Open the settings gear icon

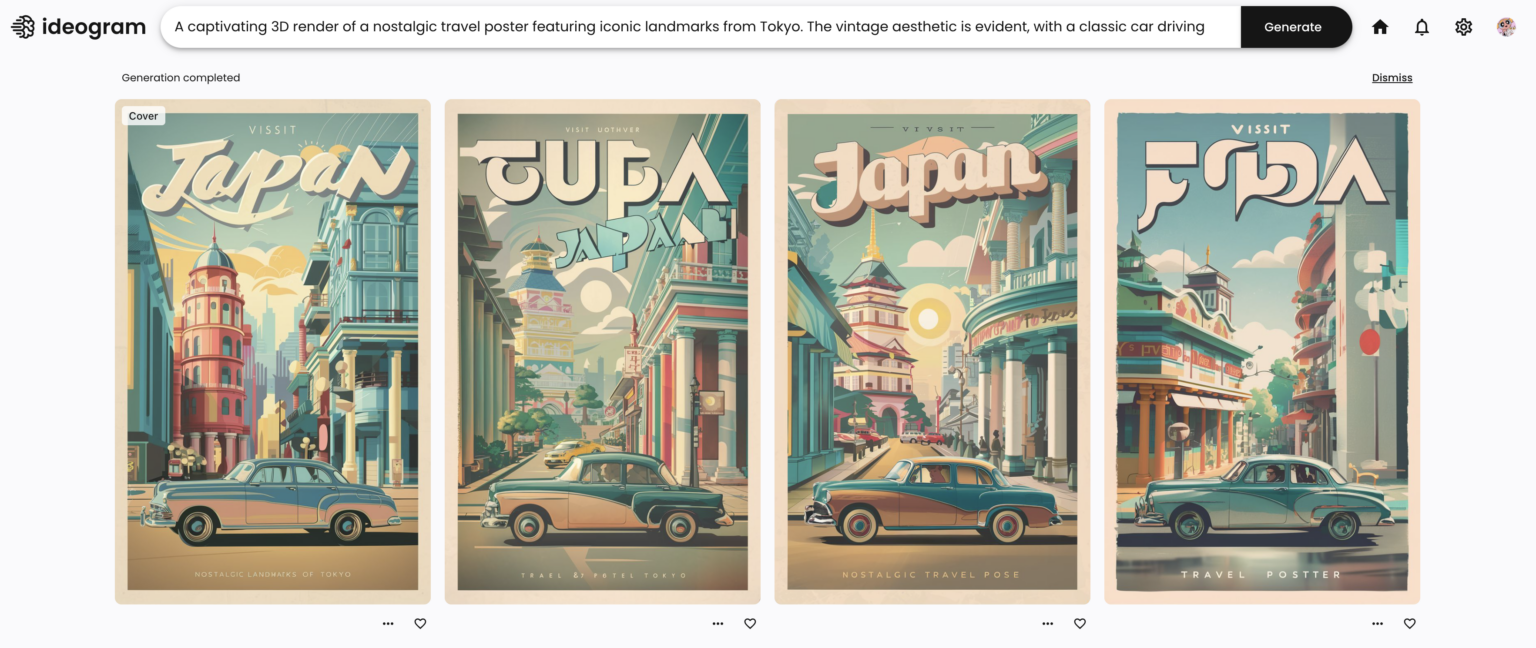click(1464, 27)
